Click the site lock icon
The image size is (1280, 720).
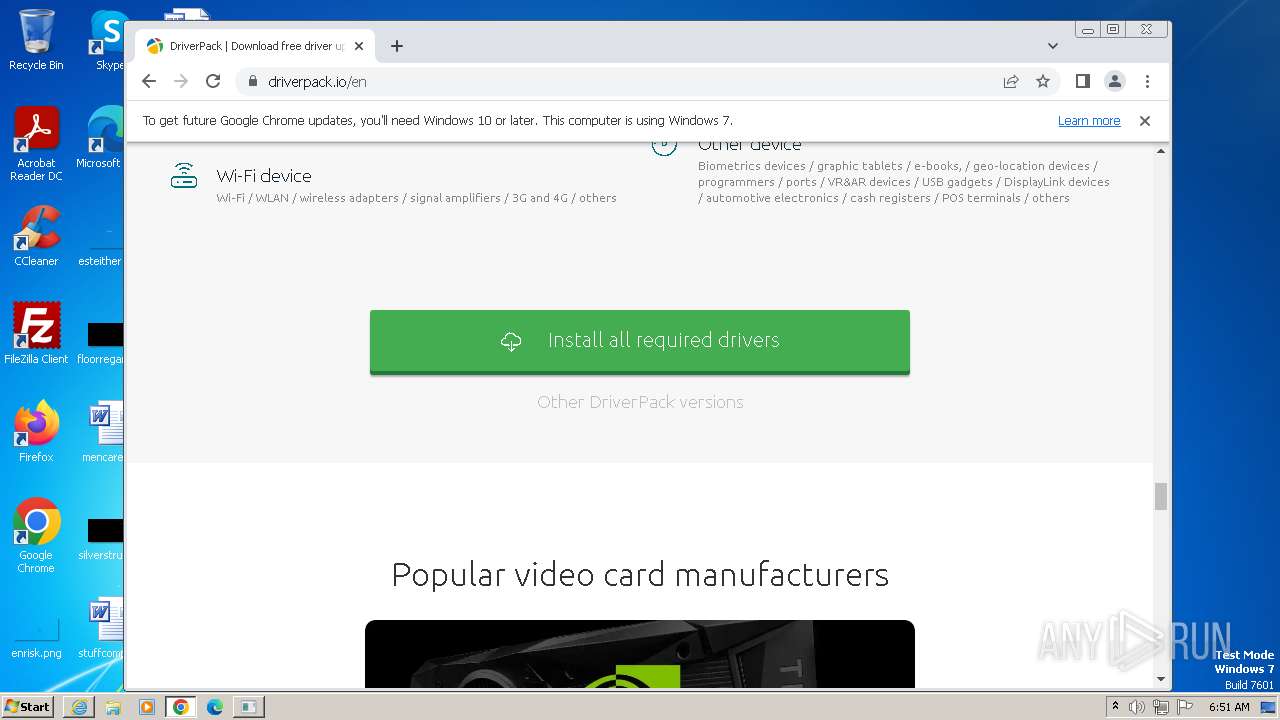[252, 81]
